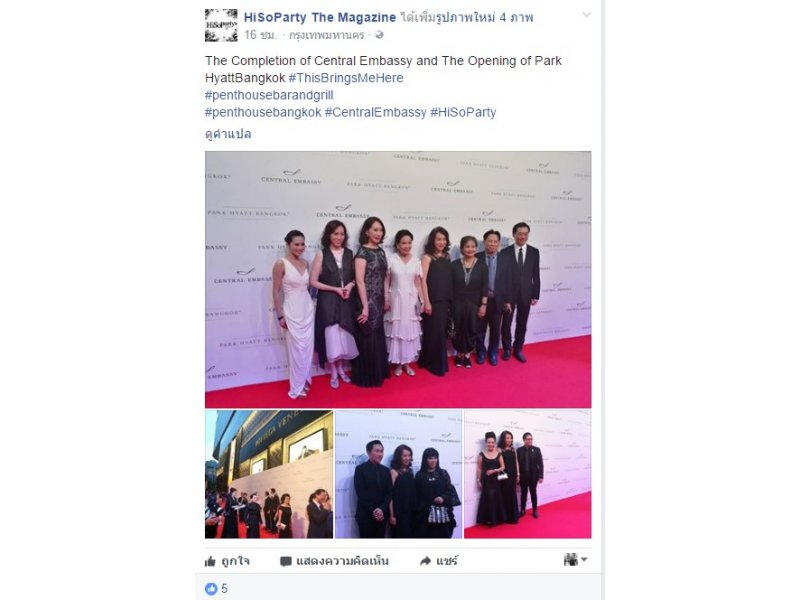This screenshot has width=800, height=600.
Task: Open the #penthousebangkok hashtag
Action: (x=263, y=112)
